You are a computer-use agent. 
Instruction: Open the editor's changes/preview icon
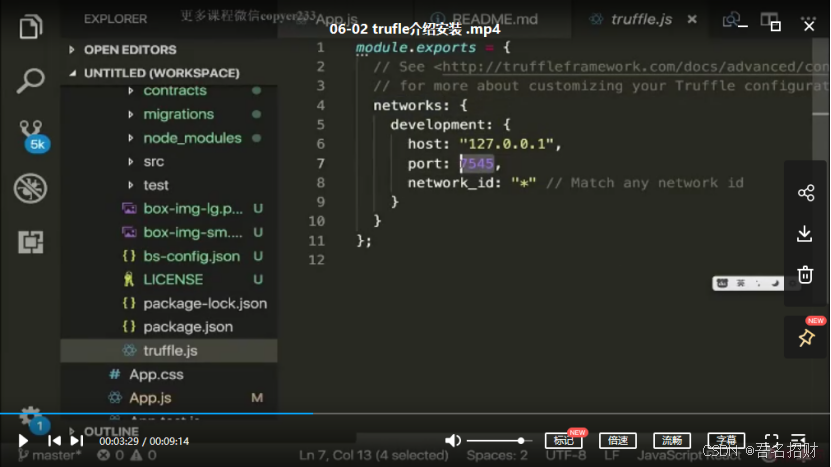click(730, 20)
